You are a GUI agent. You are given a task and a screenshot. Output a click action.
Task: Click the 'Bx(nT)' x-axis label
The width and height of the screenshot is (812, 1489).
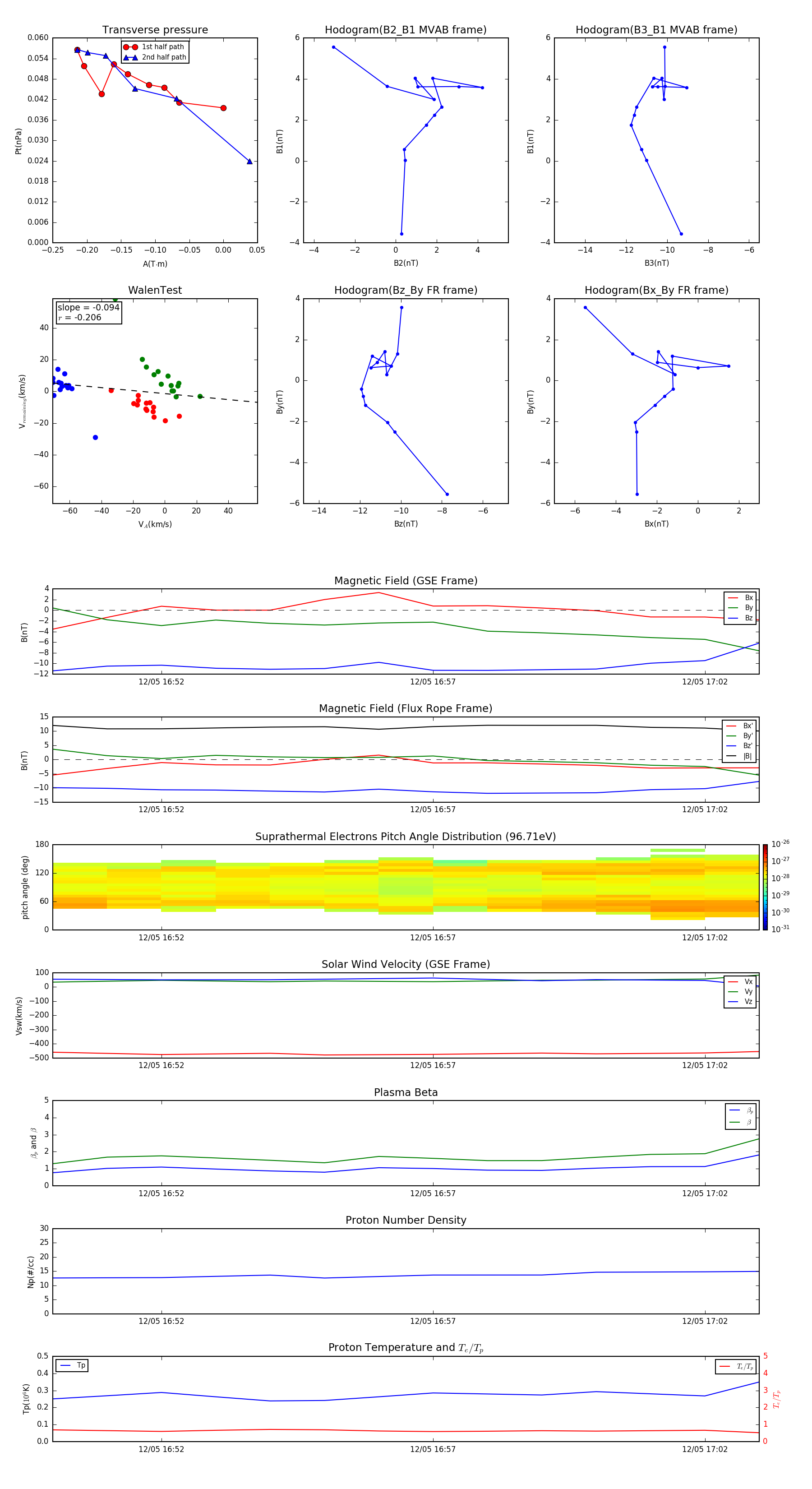tap(656, 524)
